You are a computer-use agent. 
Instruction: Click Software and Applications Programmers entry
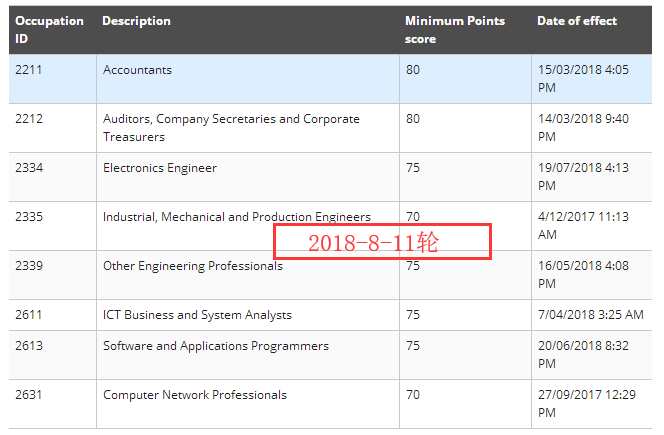pyautogui.click(x=215, y=346)
